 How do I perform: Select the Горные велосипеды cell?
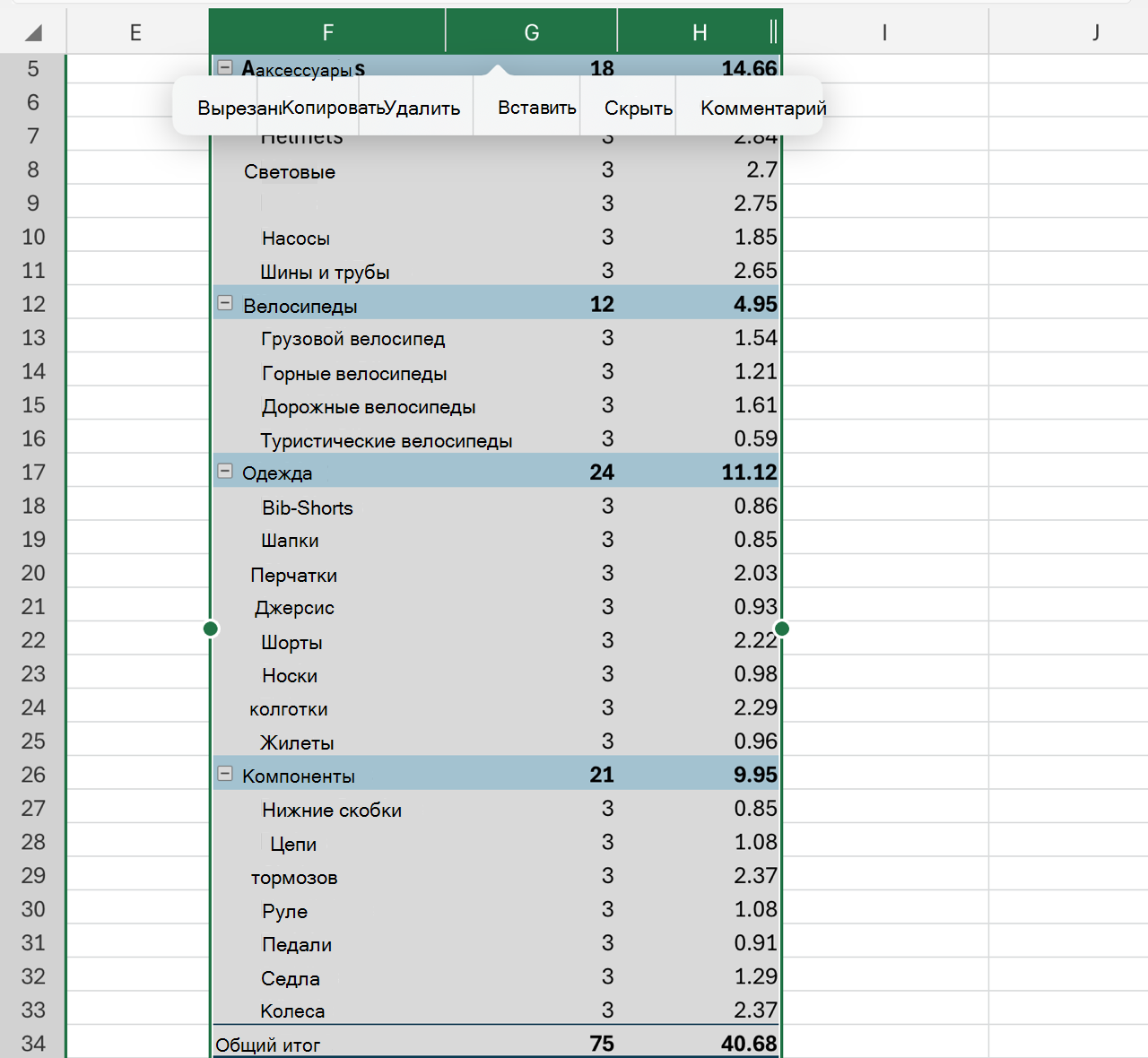pos(327,372)
